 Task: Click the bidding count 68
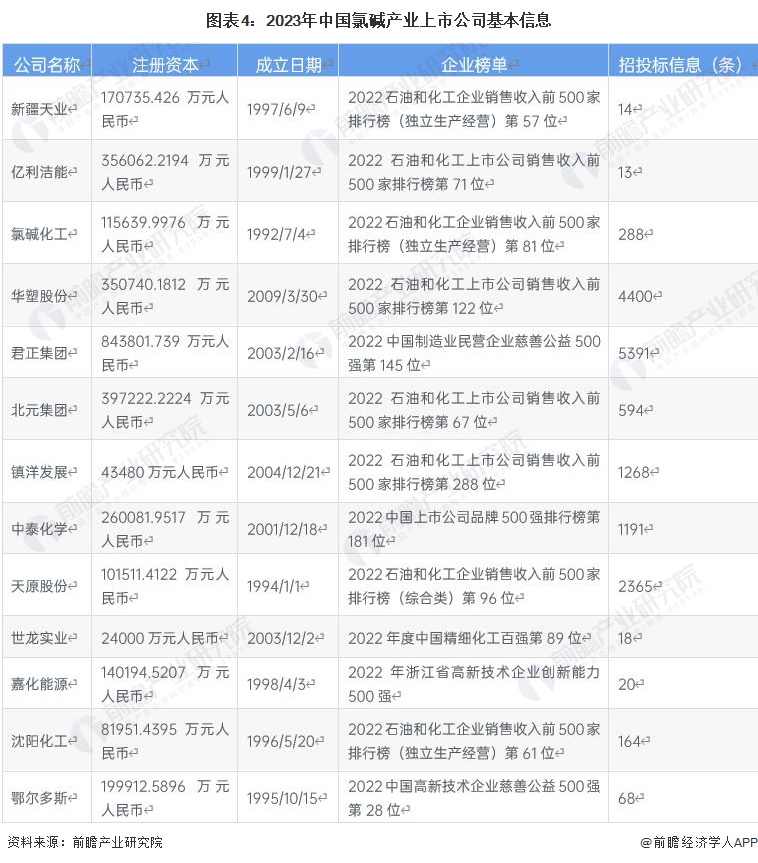pos(626,798)
